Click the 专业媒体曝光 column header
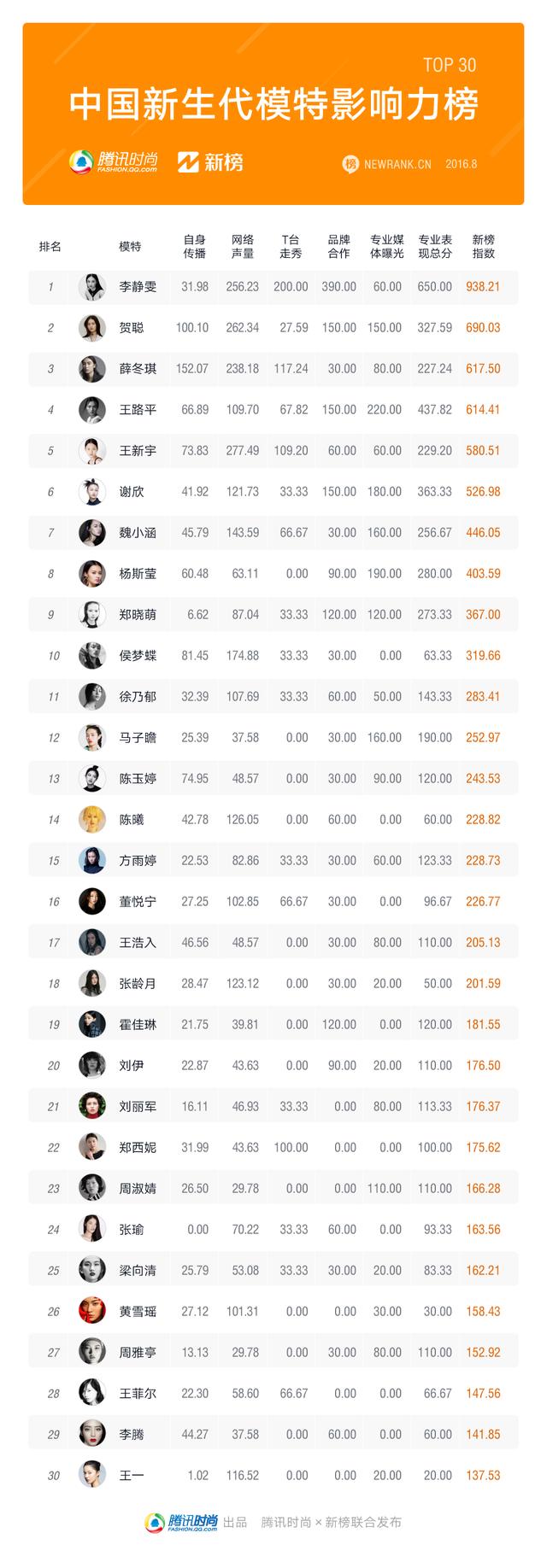The height and width of the screenshot is (1568, 547). [x=387, y=247]
